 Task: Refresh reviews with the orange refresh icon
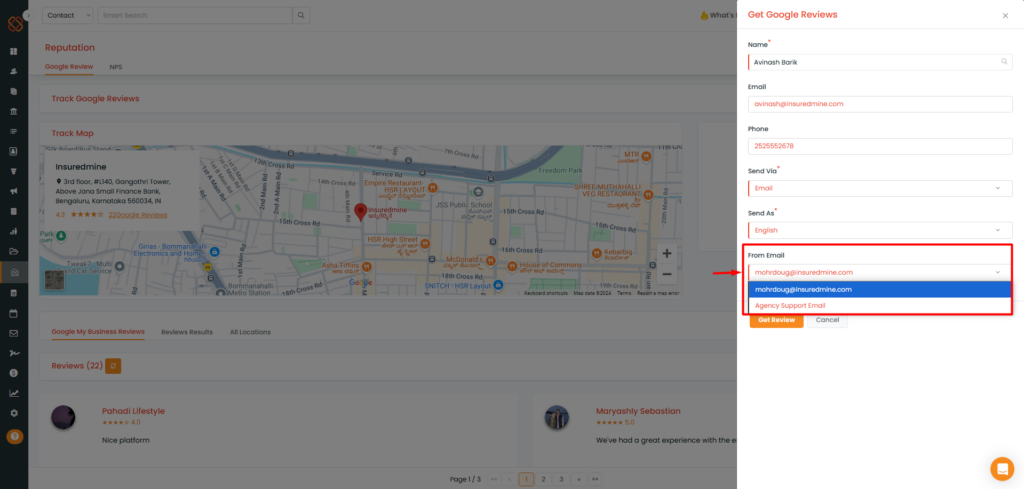click(x=113, y=366)
